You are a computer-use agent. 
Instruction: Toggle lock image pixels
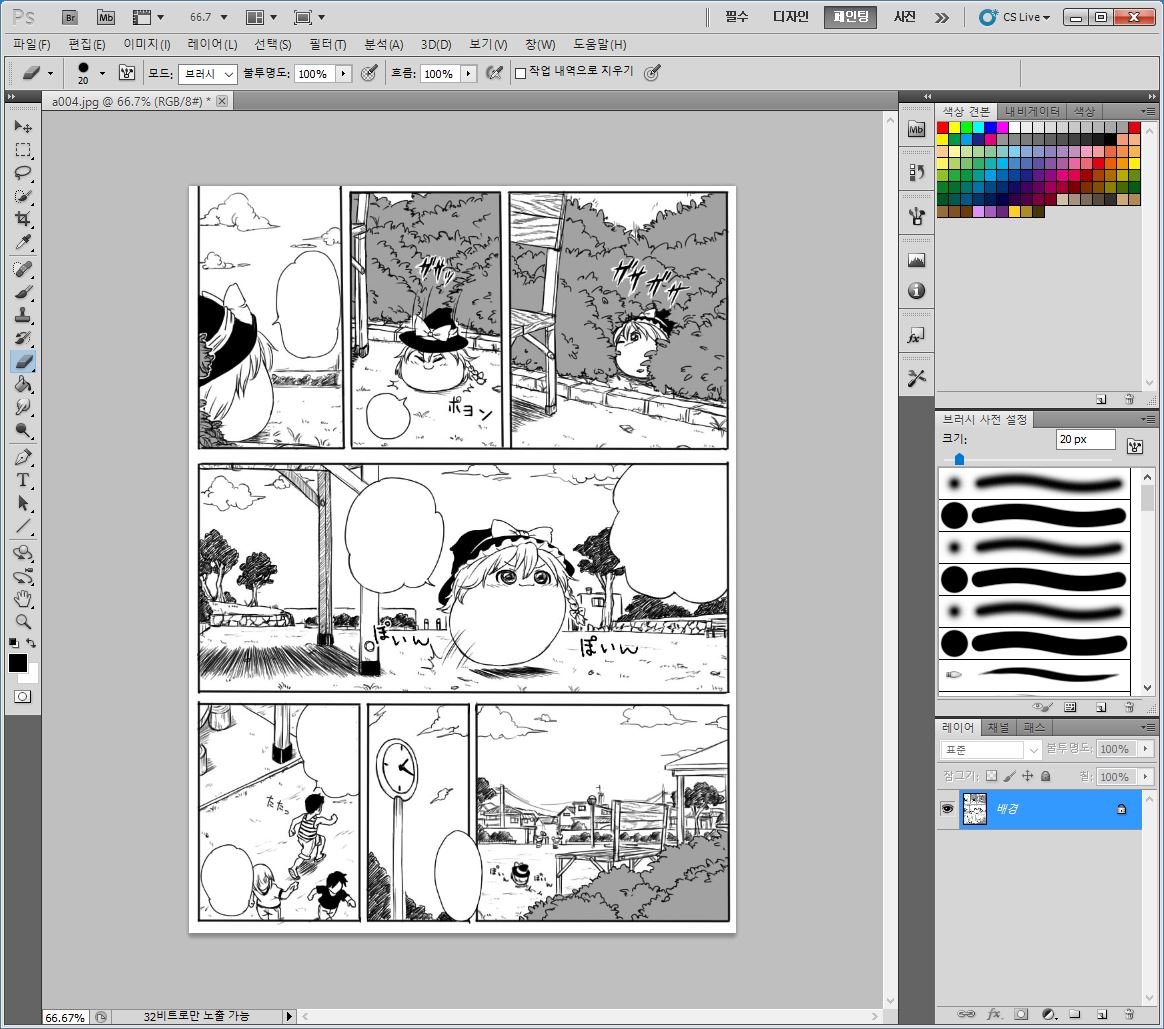click(x=1009, y=776)
